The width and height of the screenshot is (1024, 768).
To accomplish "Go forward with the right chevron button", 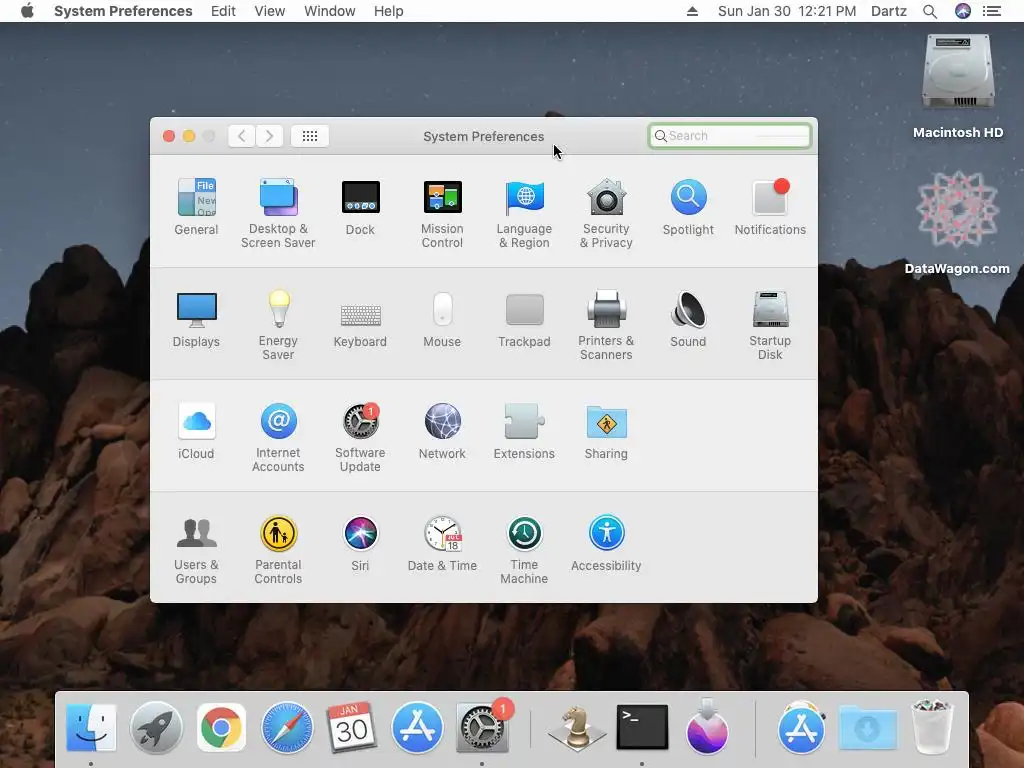I will click(x=269, y=136).
